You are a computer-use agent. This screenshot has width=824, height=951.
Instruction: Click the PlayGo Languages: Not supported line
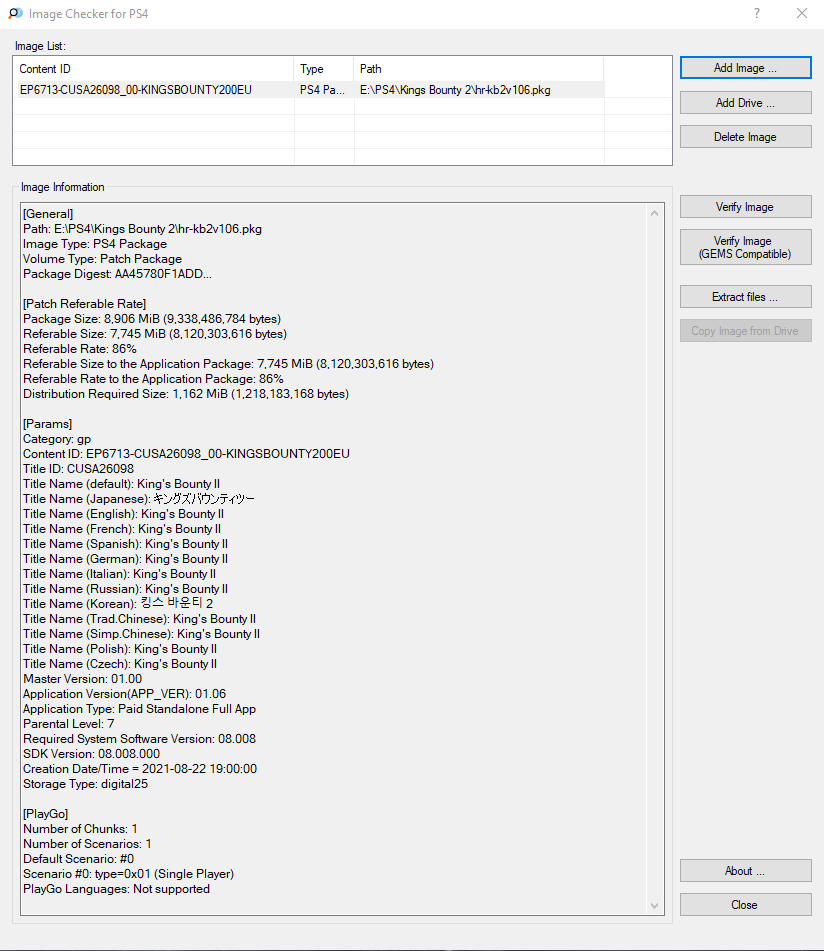[x=116, y=889]
